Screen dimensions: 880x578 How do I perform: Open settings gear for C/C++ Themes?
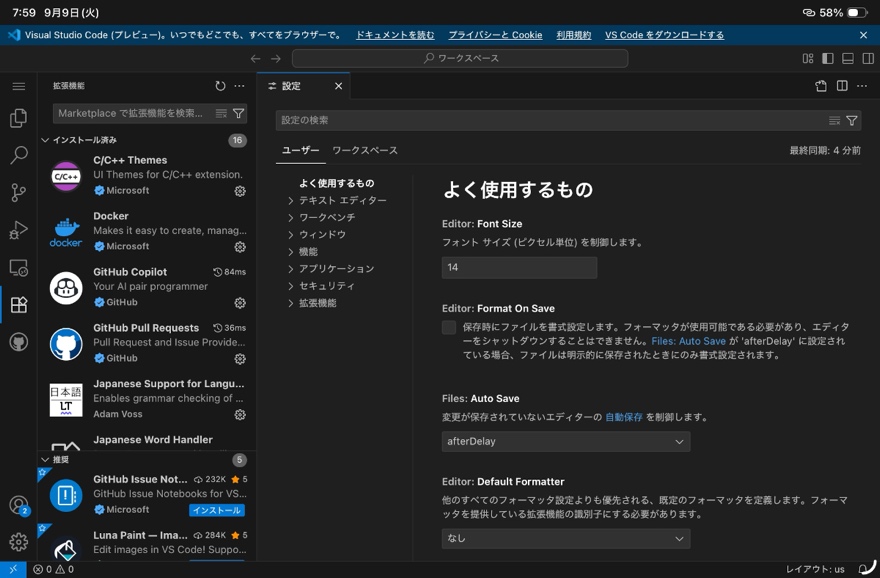[x=240, y=191]
